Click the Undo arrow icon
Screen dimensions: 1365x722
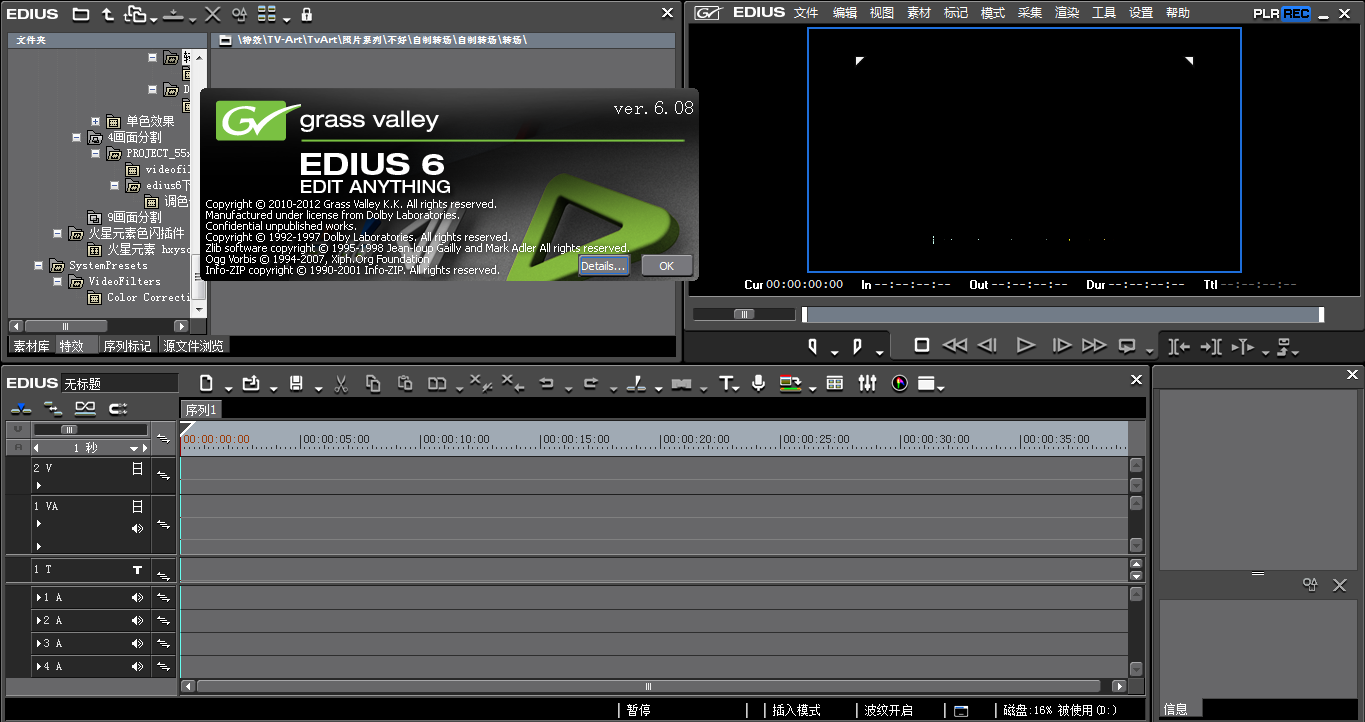(546, 383)
